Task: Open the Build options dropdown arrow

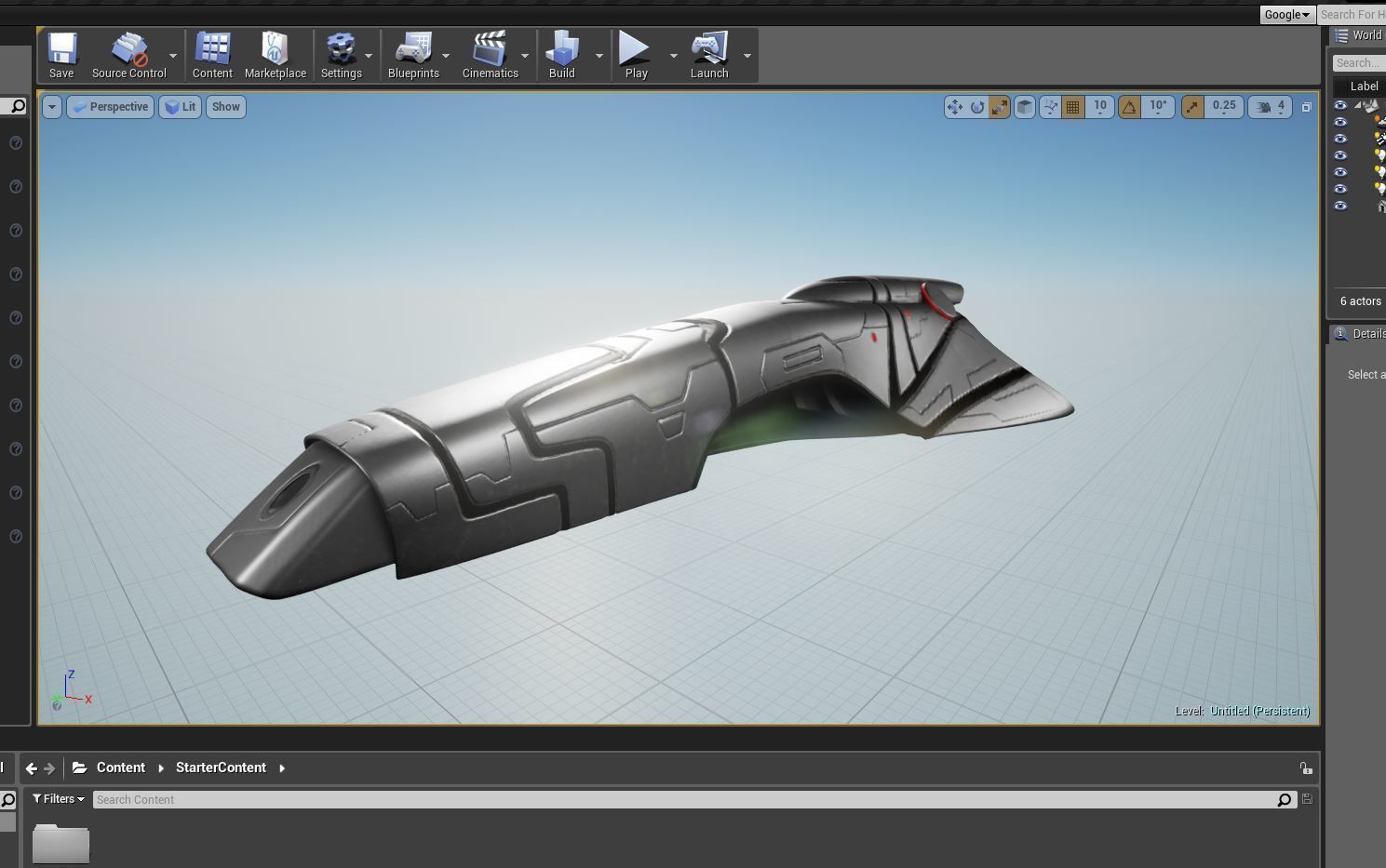Action: point(599,56)
